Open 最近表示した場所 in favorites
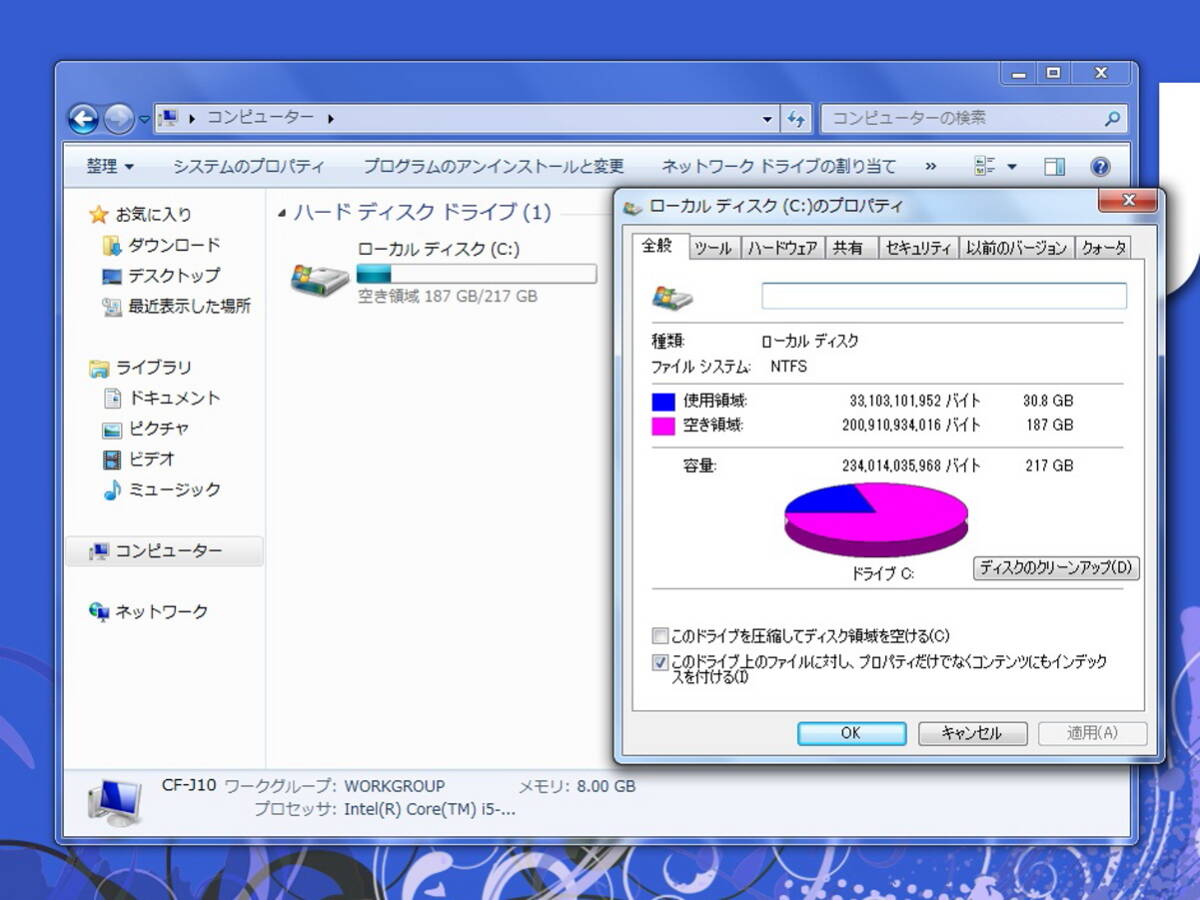Viewport: 1200px width, 900px height. pyautogui.click(x=189, y=306)
